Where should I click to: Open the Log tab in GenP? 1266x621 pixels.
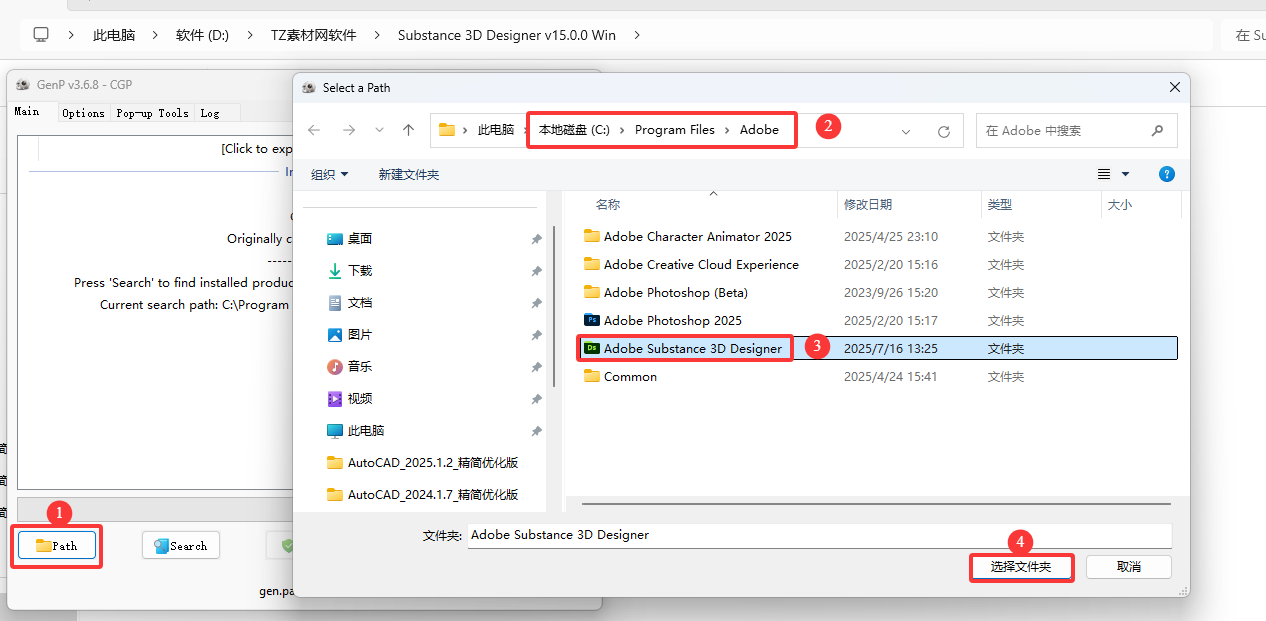coord(210,113)
